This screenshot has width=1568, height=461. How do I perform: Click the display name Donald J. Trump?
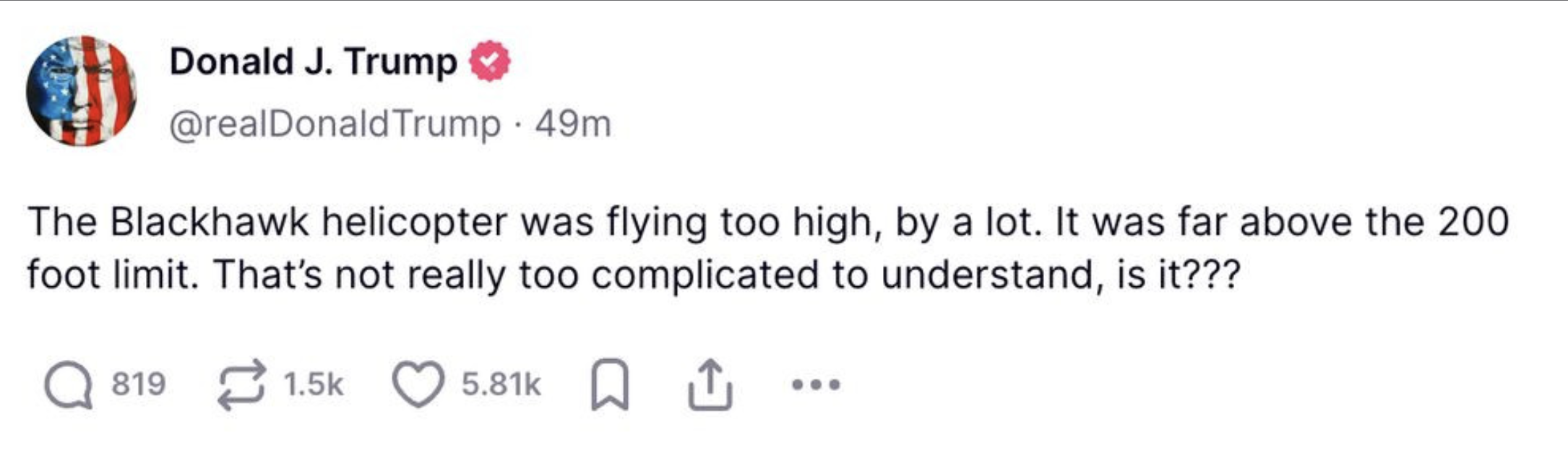click(x=313, y=61)
